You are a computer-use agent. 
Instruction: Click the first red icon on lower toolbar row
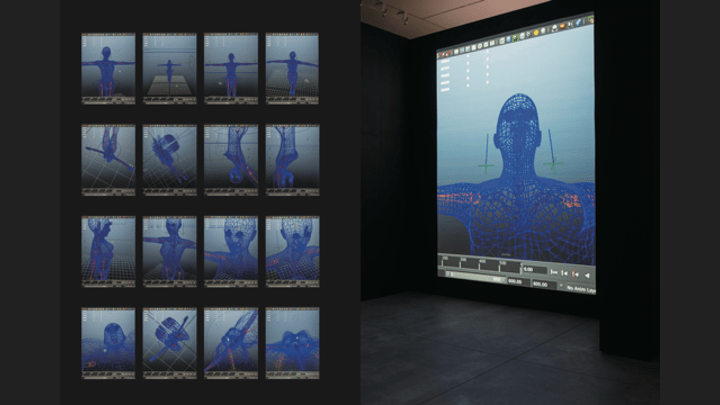[442, 54]
